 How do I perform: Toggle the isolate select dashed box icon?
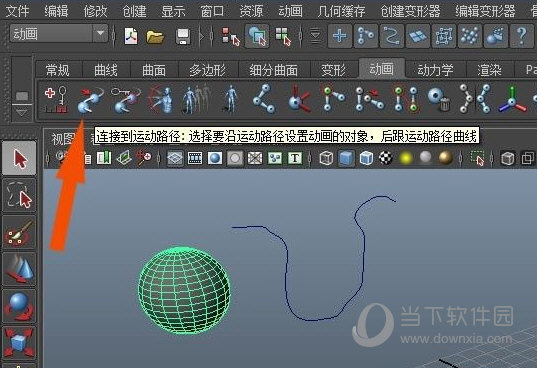point(477,158)
